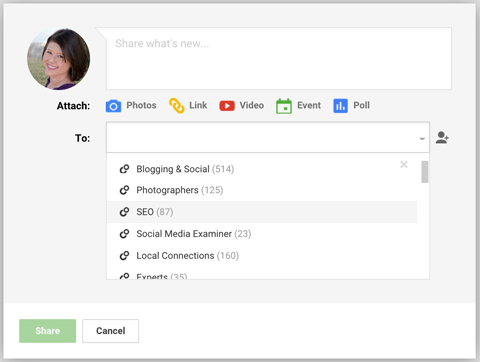Expand the To field dropdown arrow
Image resolution: width=480 pixels, height=362 pixels.
pos(422,139)
